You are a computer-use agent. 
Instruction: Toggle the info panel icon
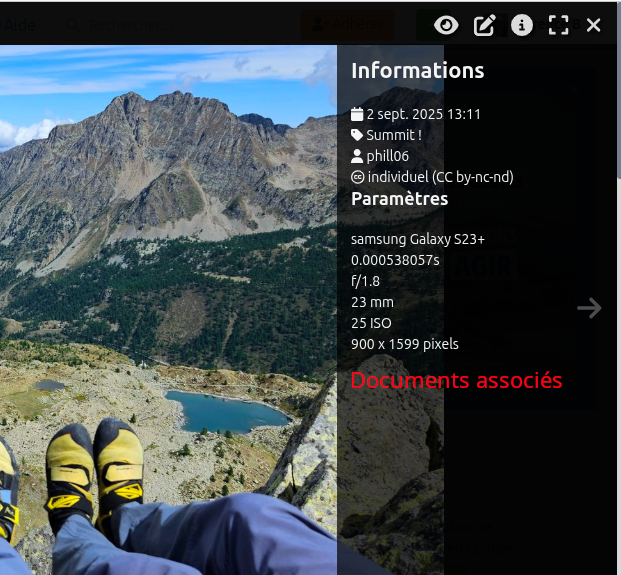coord(522,25)
